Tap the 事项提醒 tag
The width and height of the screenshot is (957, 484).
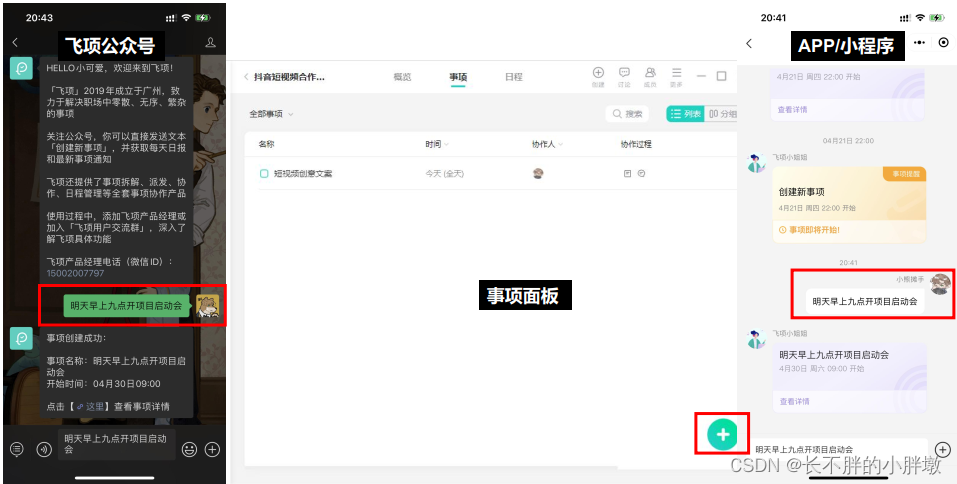[905, 174]
